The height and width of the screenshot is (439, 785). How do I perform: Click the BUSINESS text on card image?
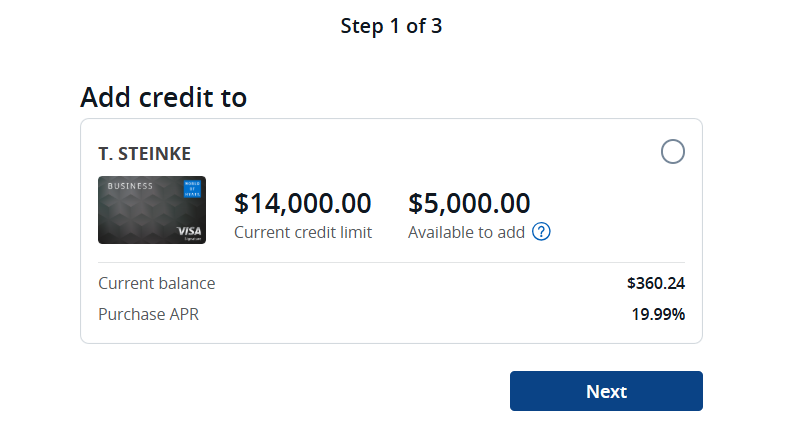(x=130, y=186)
